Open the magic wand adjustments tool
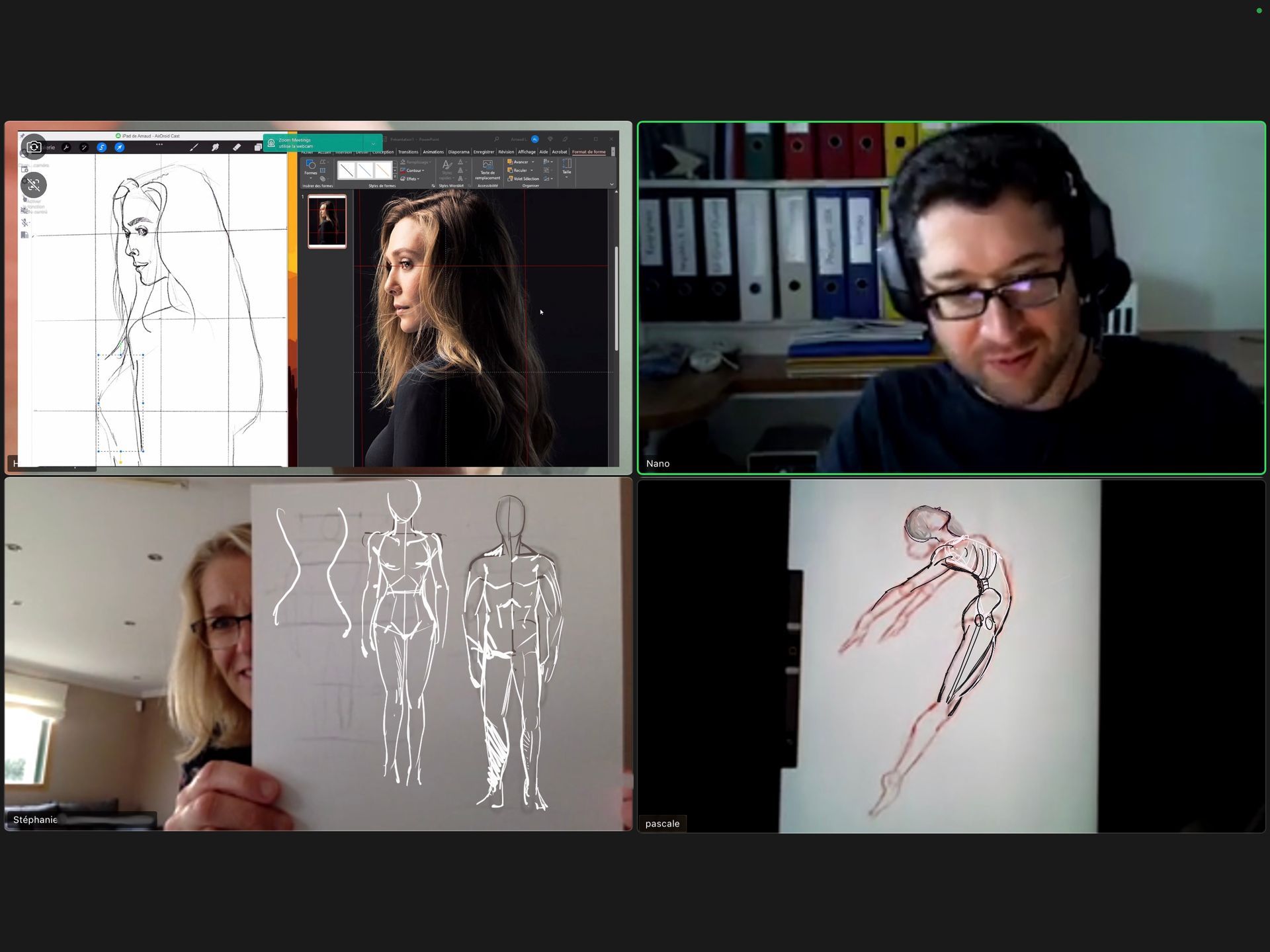The image size is (1270, 952). (x=84, y=148)
